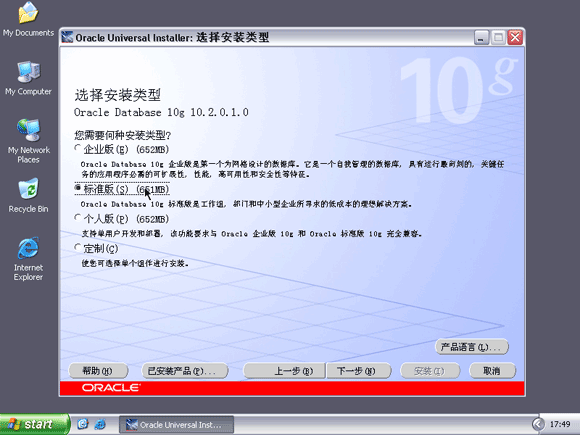Click the 选择安装类型 heading text
Viewport: 580px width, 435px height.
click(118, 95)
